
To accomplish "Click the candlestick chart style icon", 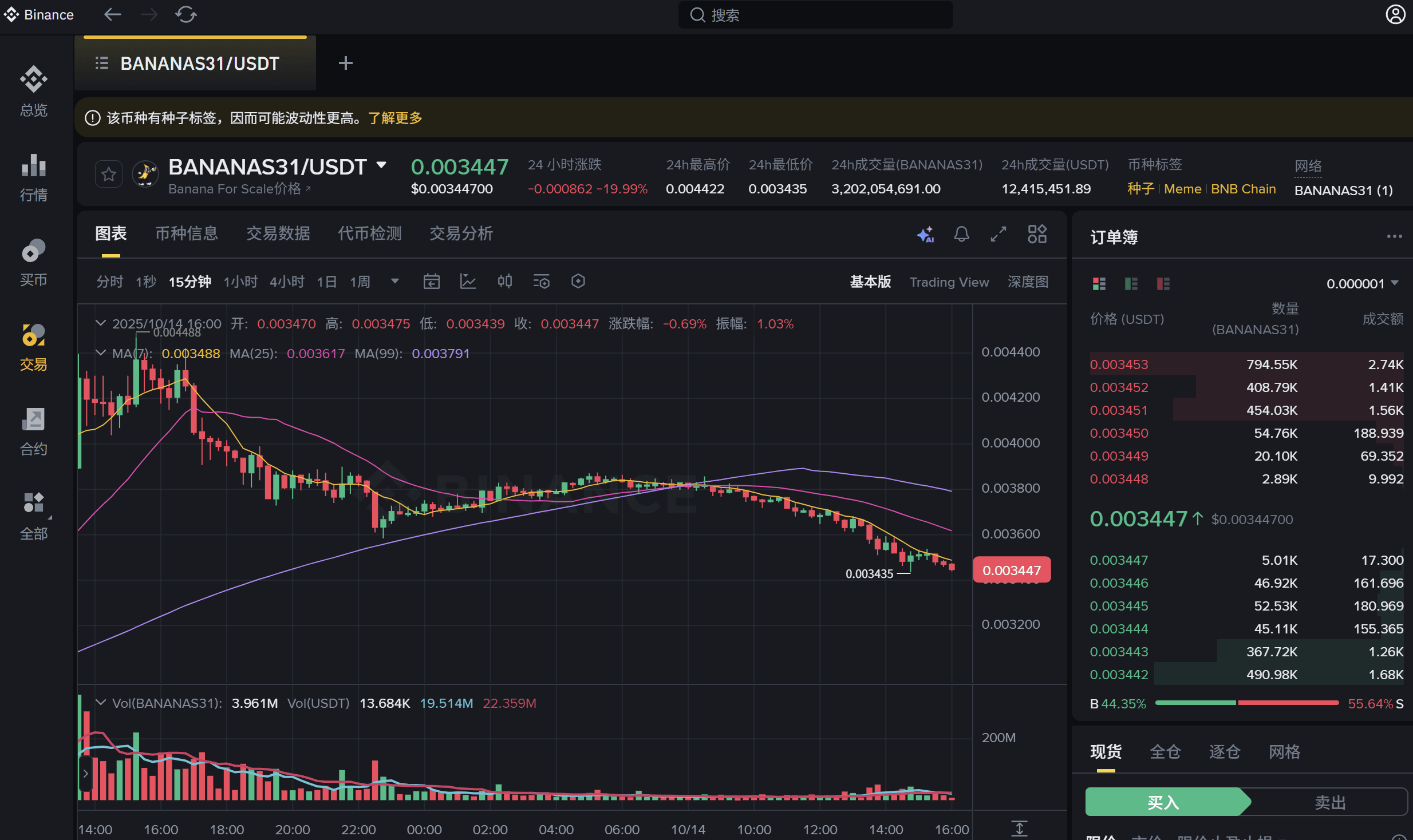I will click(504, 282).
